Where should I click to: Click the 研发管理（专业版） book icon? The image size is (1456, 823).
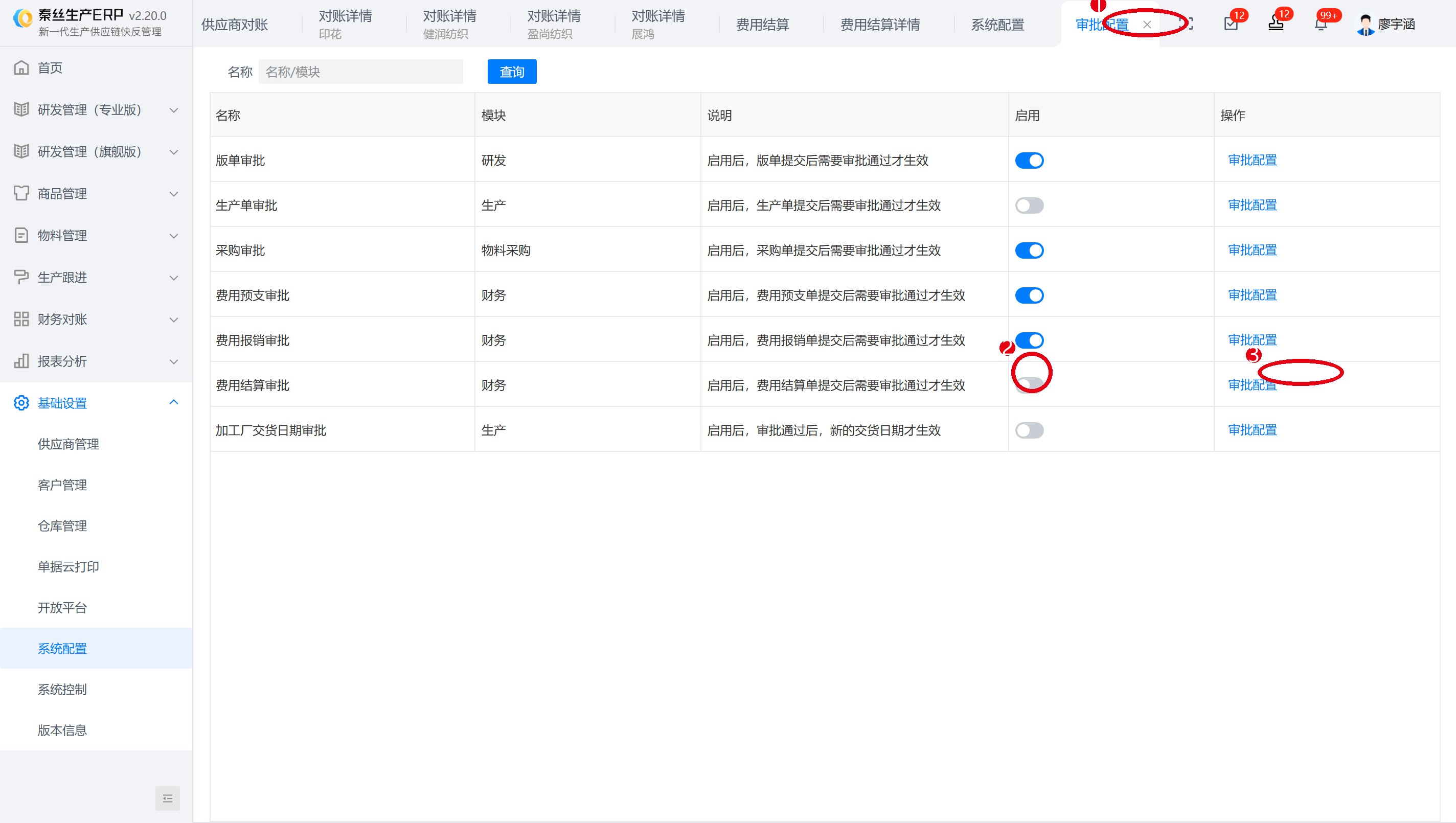point(21,110)
